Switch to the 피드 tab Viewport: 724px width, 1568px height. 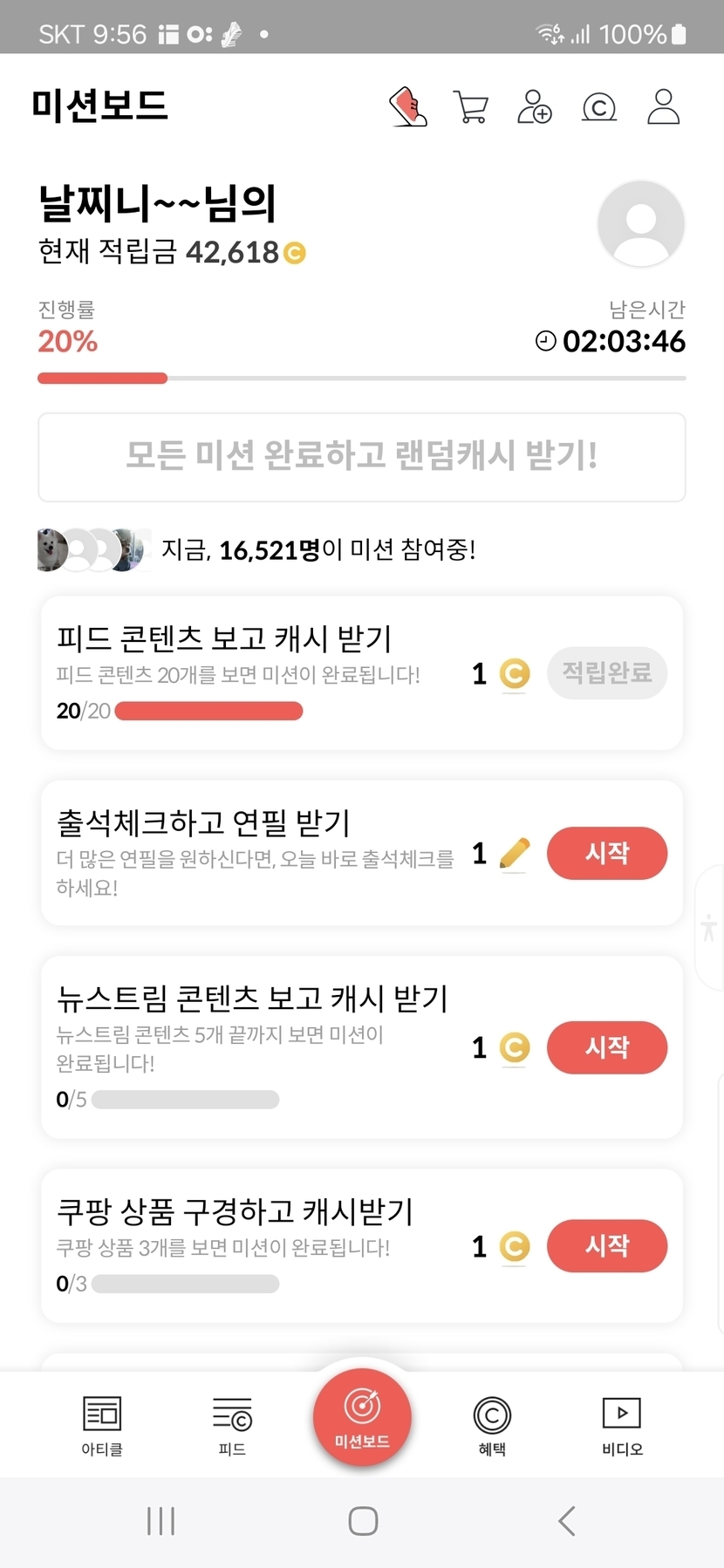pyautogui.click(x=232, y=1425)
